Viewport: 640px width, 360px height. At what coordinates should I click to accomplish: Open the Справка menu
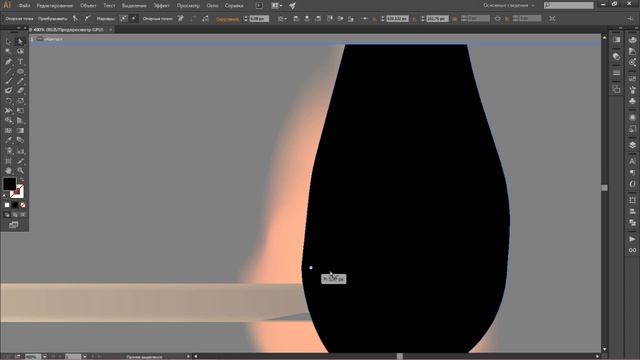234,6
